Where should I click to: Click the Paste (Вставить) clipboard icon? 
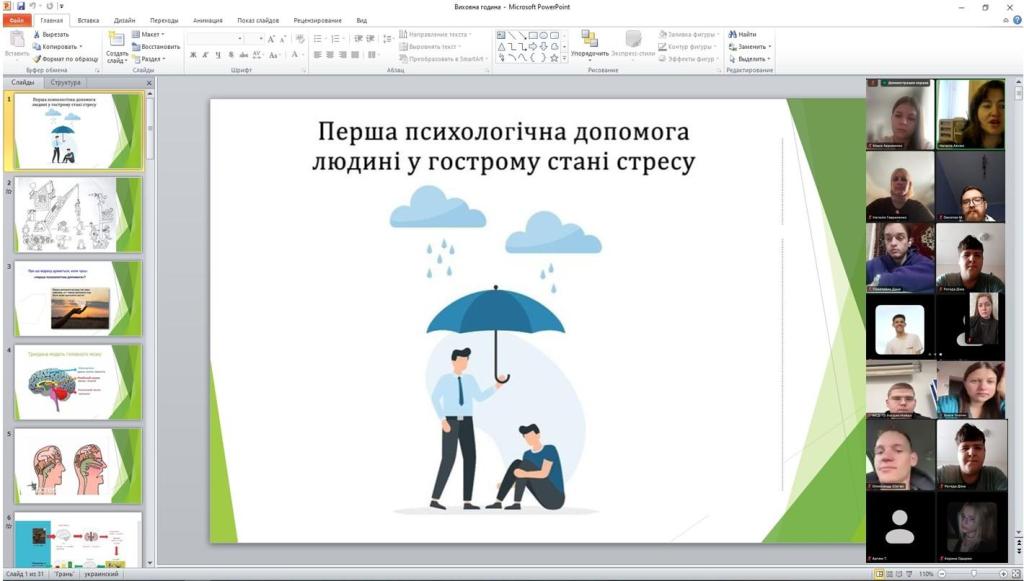tap(16, 40)
